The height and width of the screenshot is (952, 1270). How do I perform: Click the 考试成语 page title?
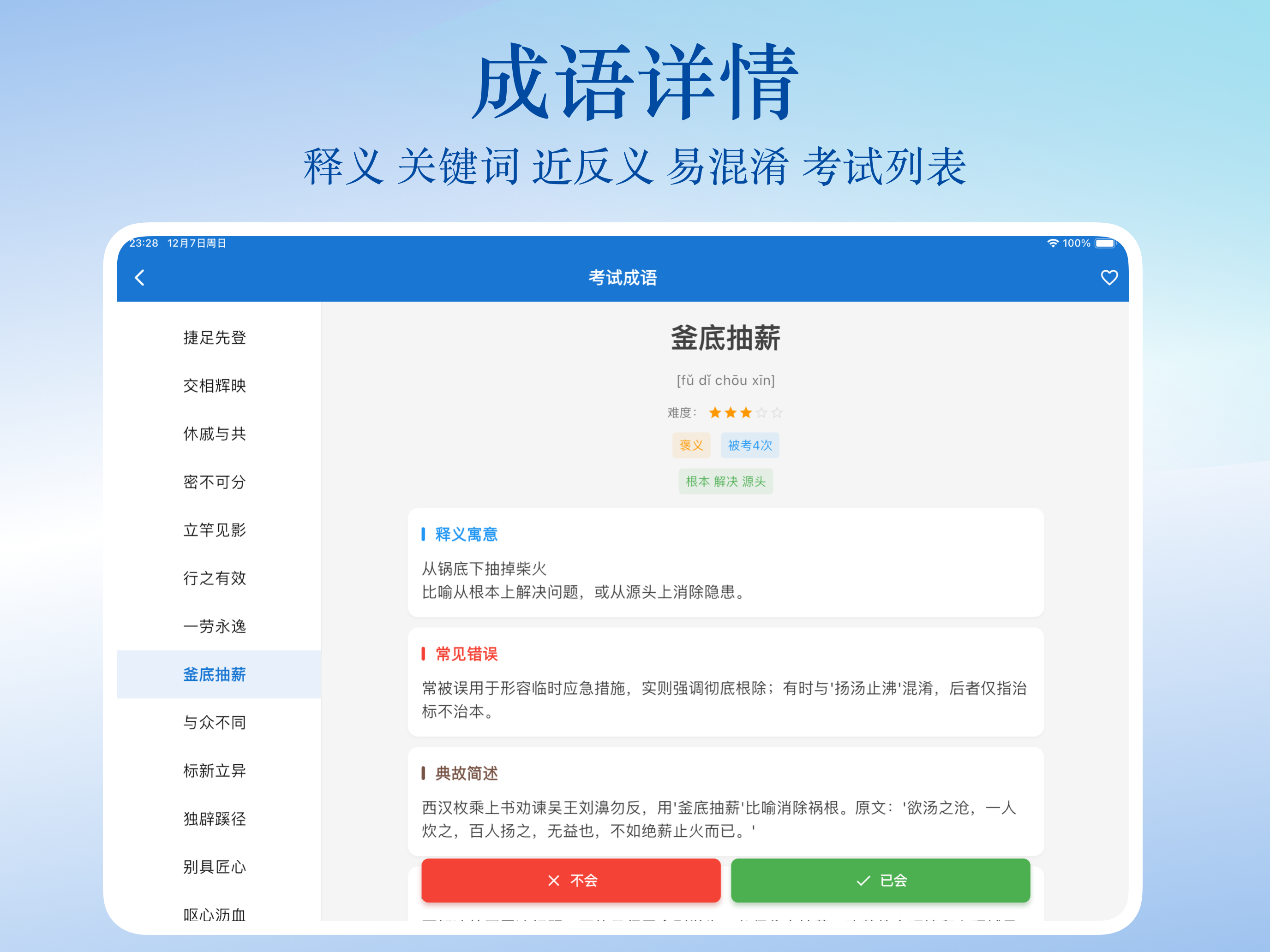click(x=623, y=278)
